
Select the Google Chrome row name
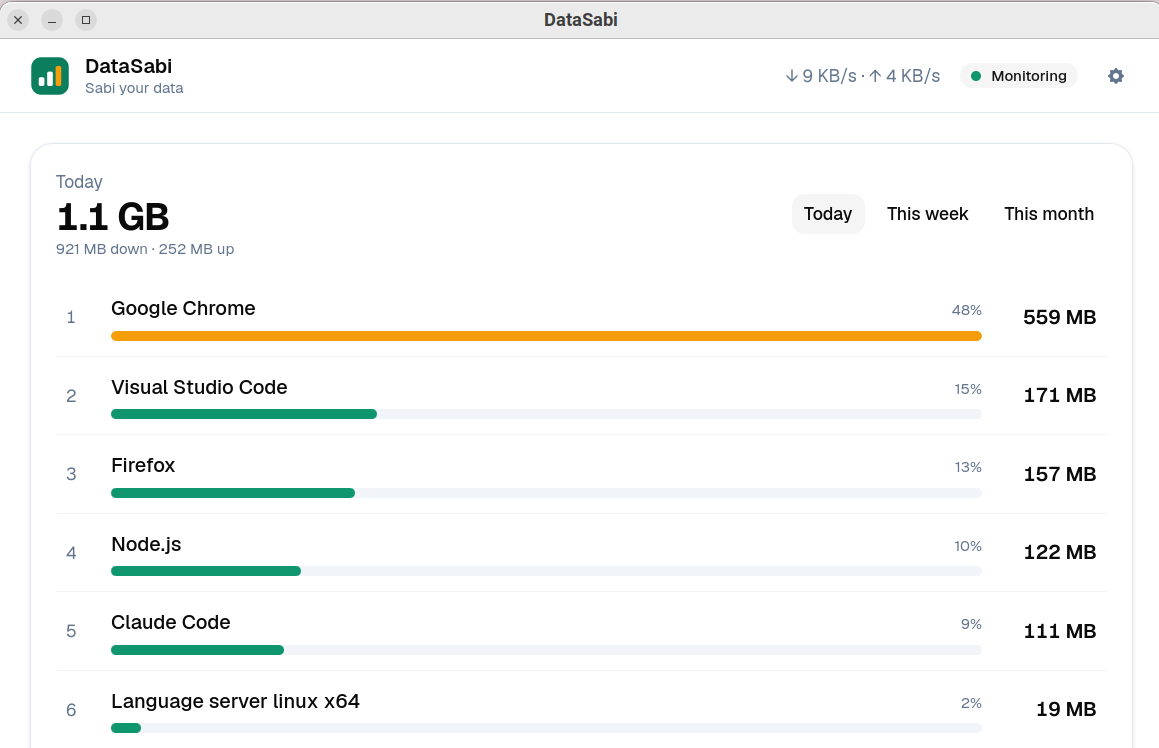[183, 308]
